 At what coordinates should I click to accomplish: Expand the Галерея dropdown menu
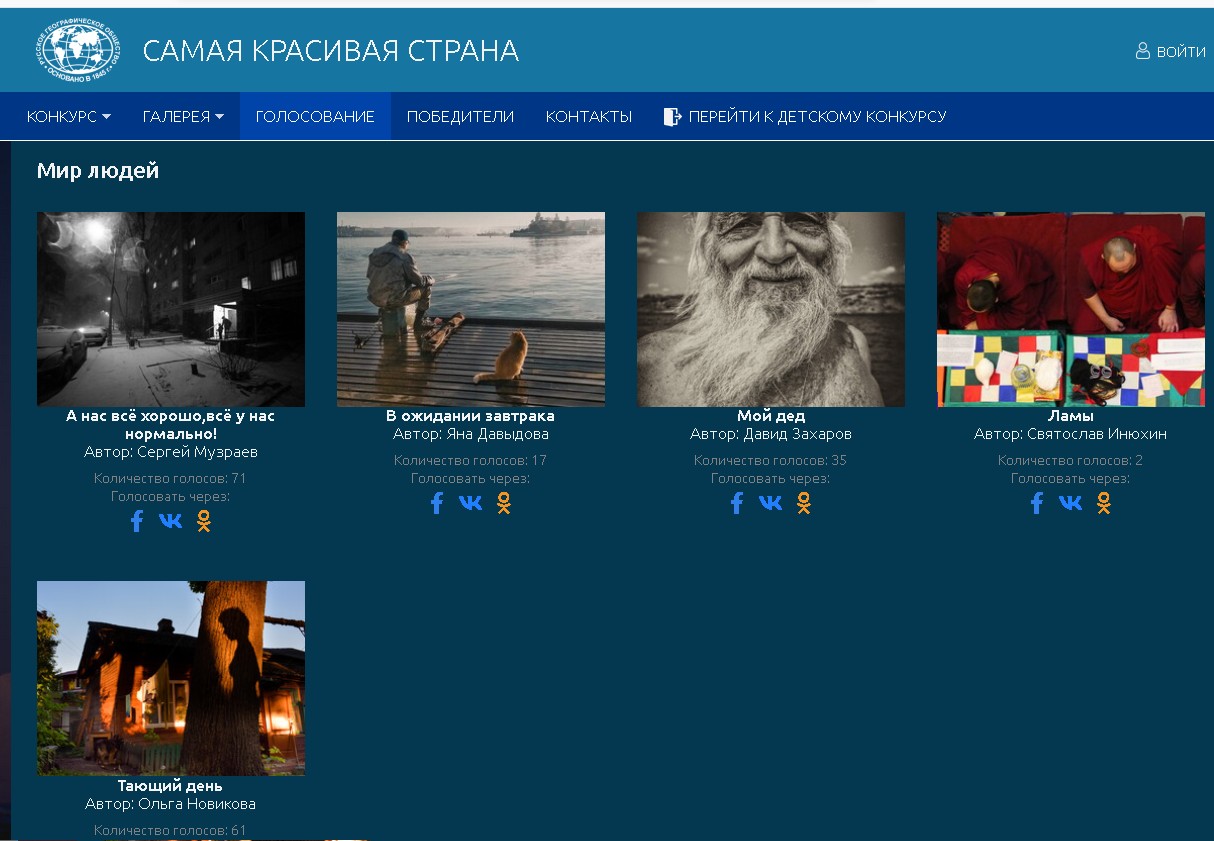183,117
